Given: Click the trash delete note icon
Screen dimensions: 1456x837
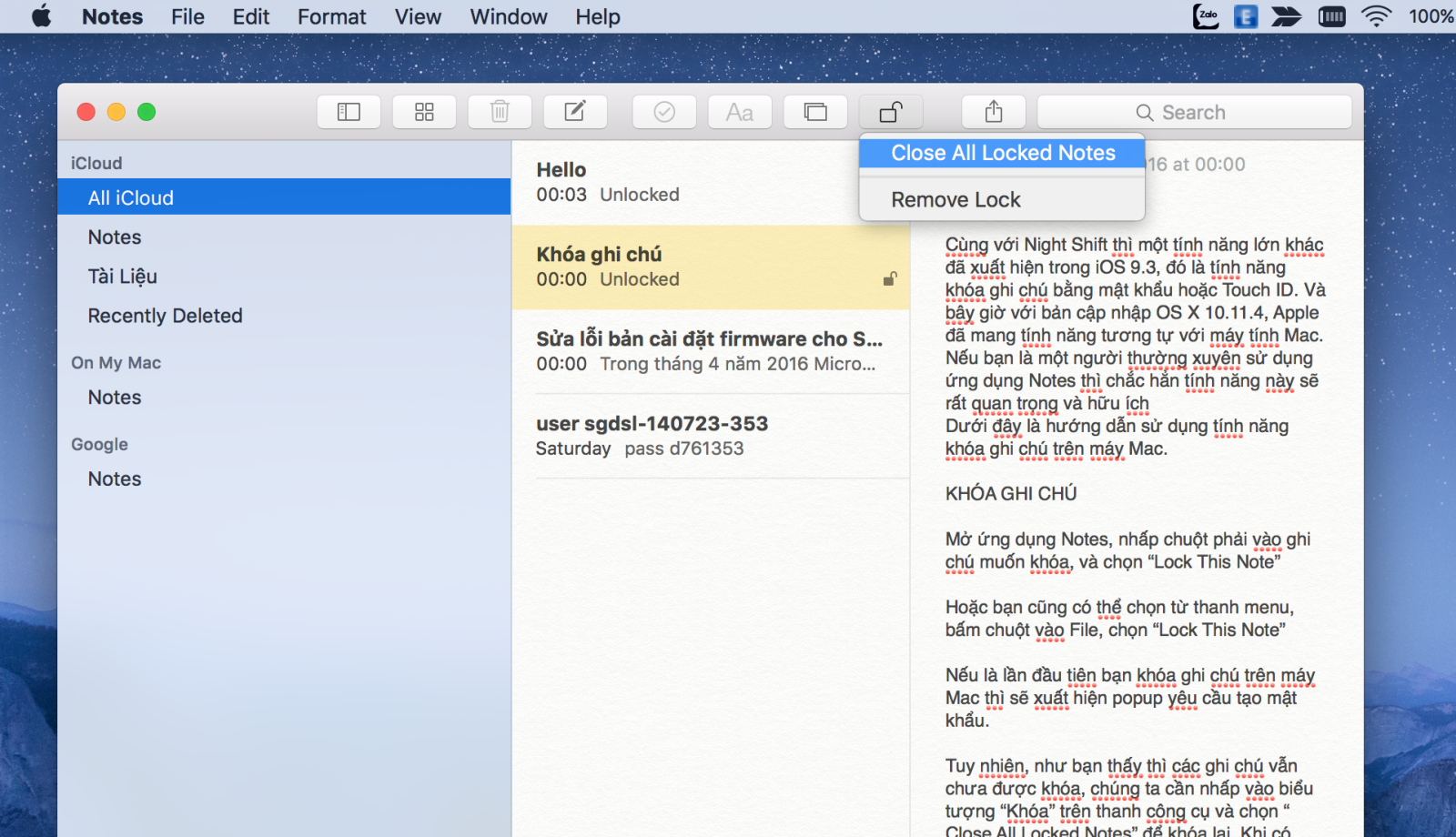Looking at the screenshot, I should coord(500,112).
